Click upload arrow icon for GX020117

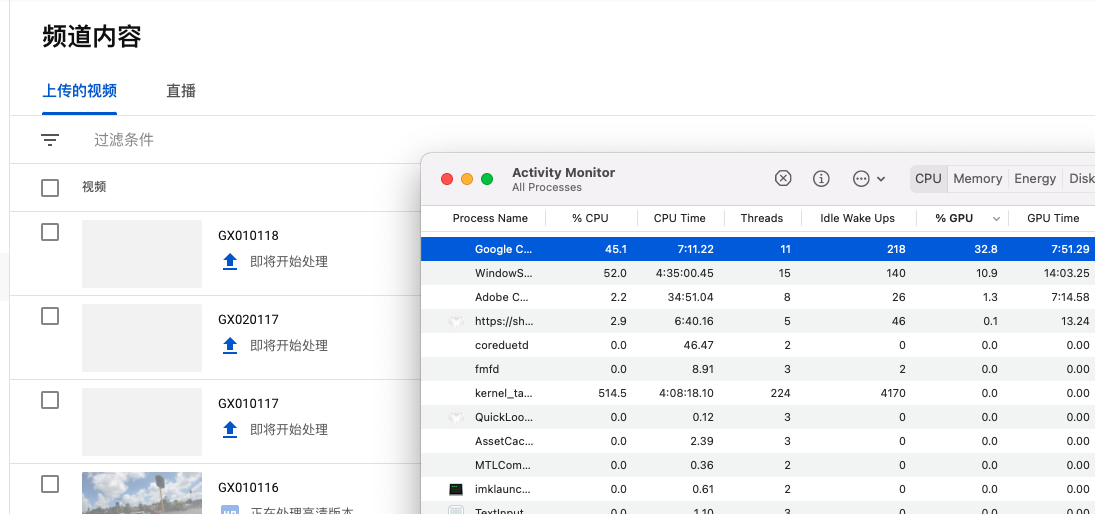pos(230,345)
